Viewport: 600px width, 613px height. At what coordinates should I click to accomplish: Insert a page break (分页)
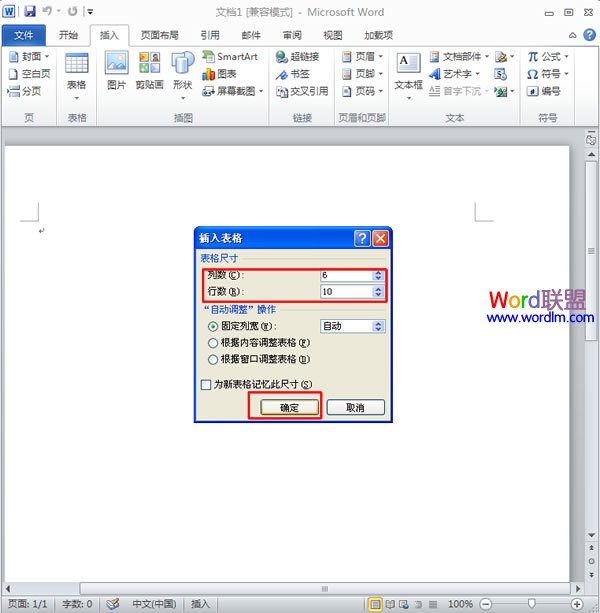coord(24,91)
